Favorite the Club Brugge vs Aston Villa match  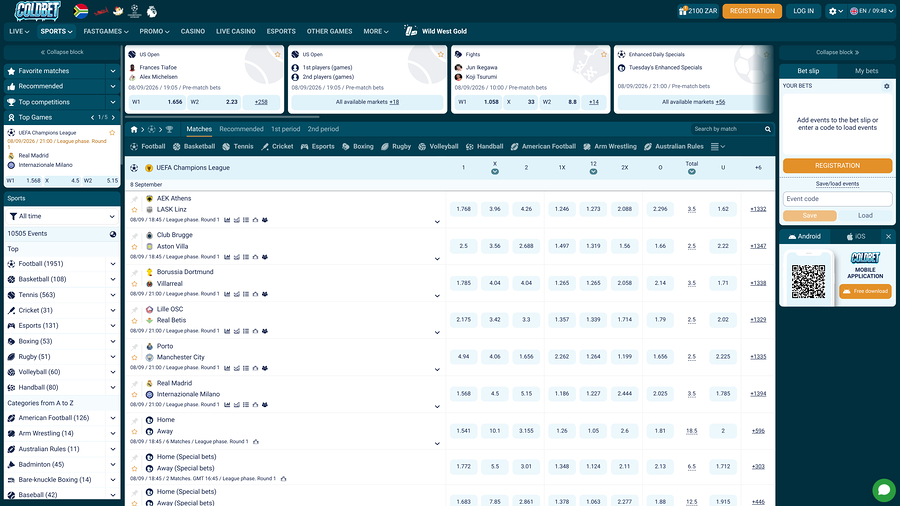pyautogui.click(x=134, y=247)
